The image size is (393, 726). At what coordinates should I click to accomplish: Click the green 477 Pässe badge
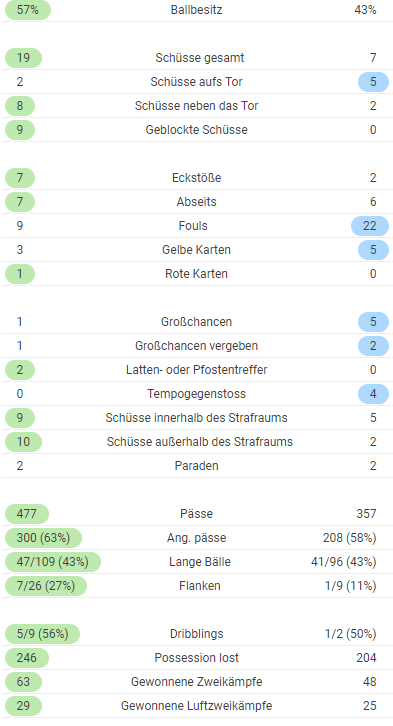(x=26, y=514)
